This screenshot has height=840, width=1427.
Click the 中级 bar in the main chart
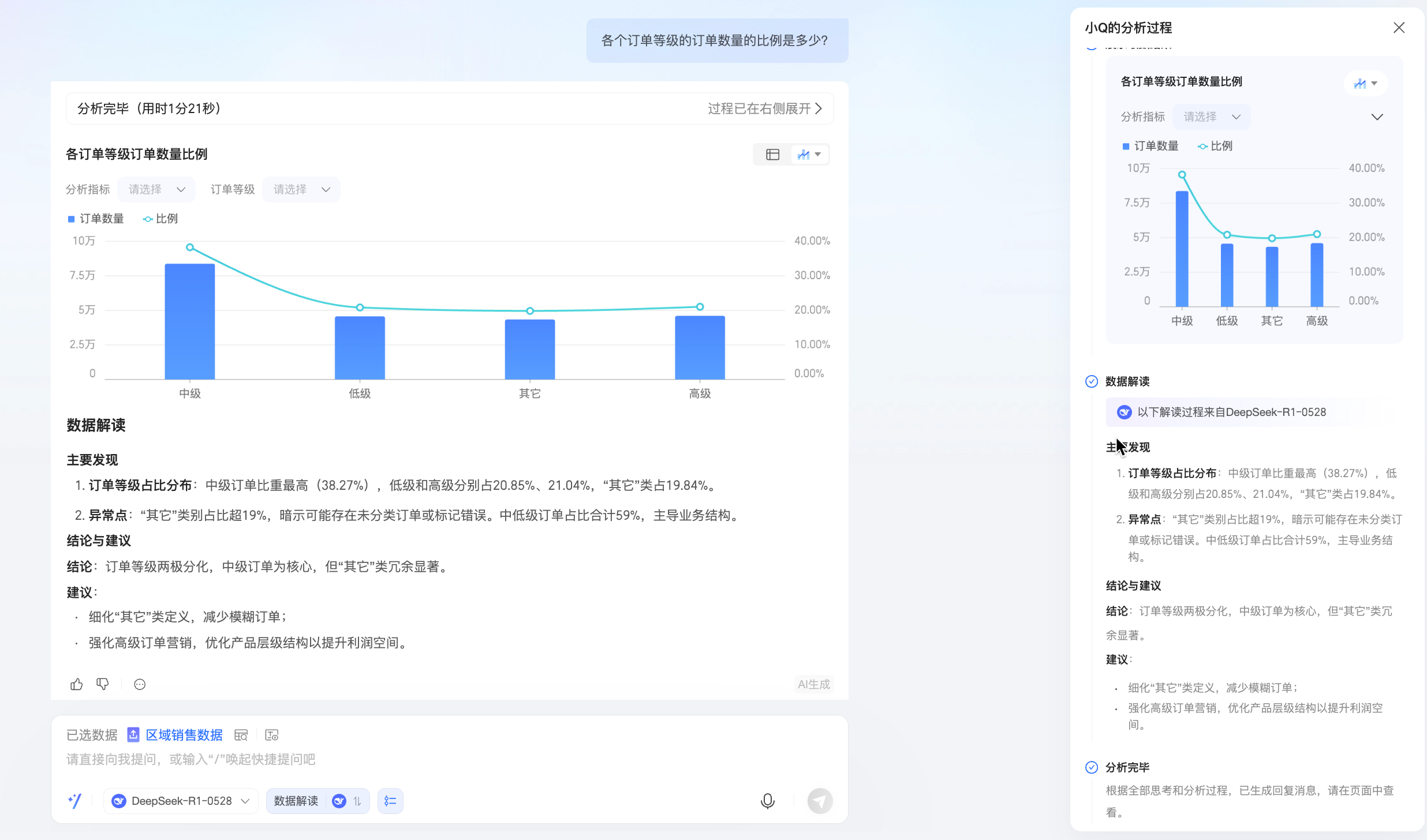coord(190,321)
